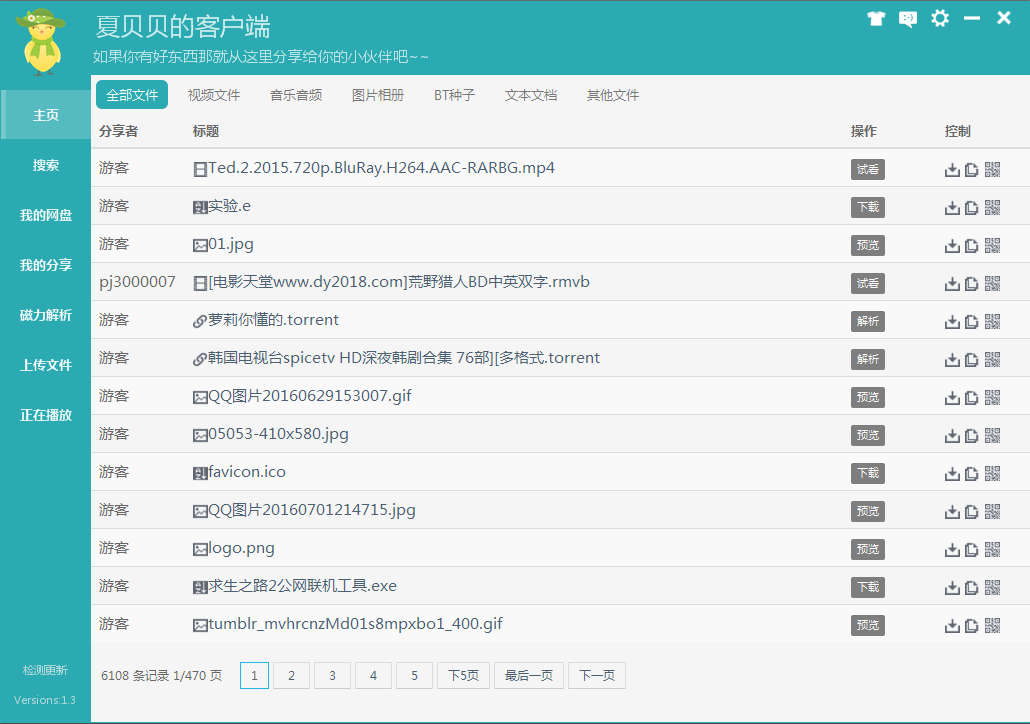Select the 图片相册 tab
This screenshot has height=724, width=1030.
pos(378,95)
